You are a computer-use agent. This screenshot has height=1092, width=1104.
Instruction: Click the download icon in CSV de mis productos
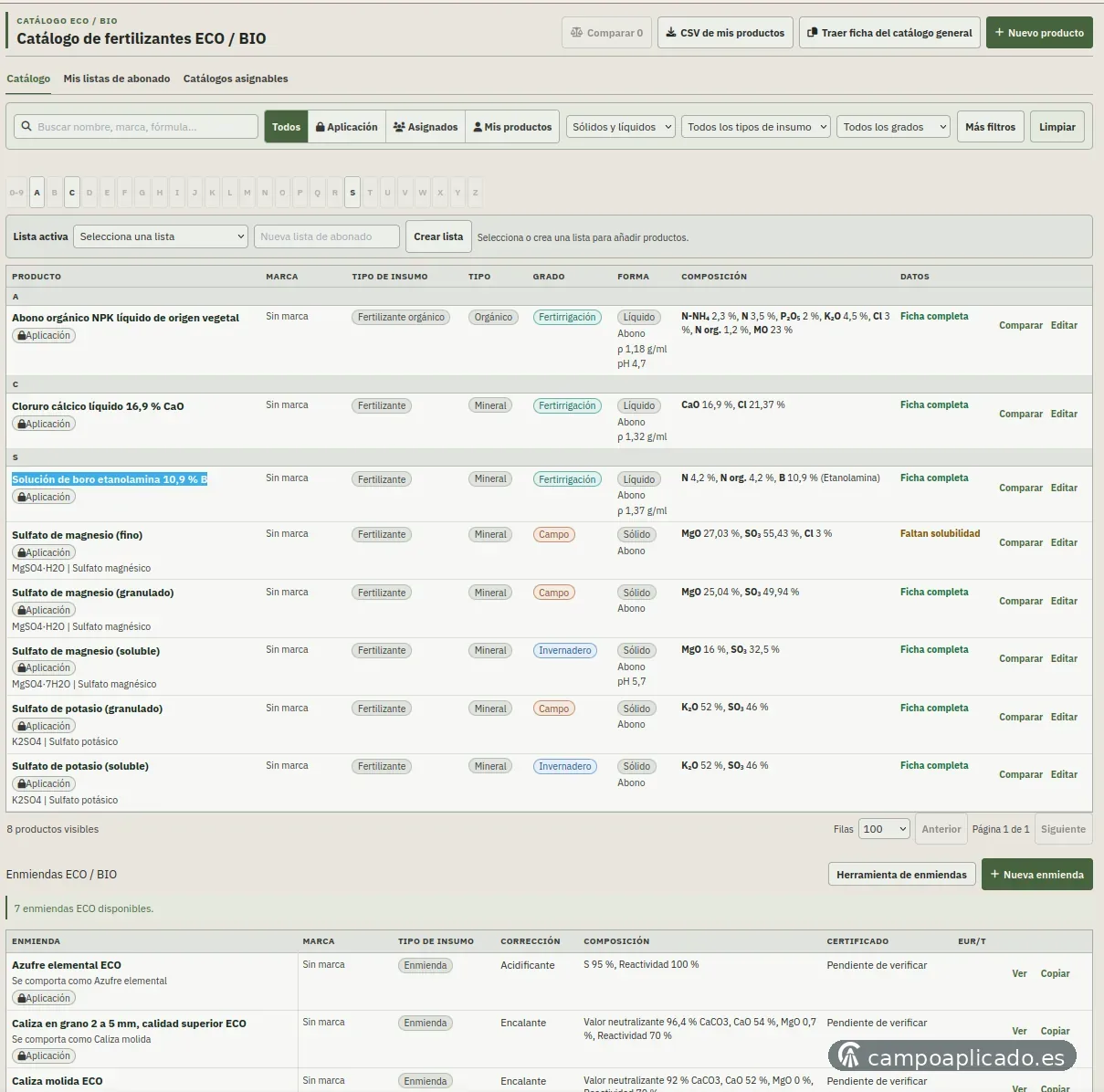(671, 33)
